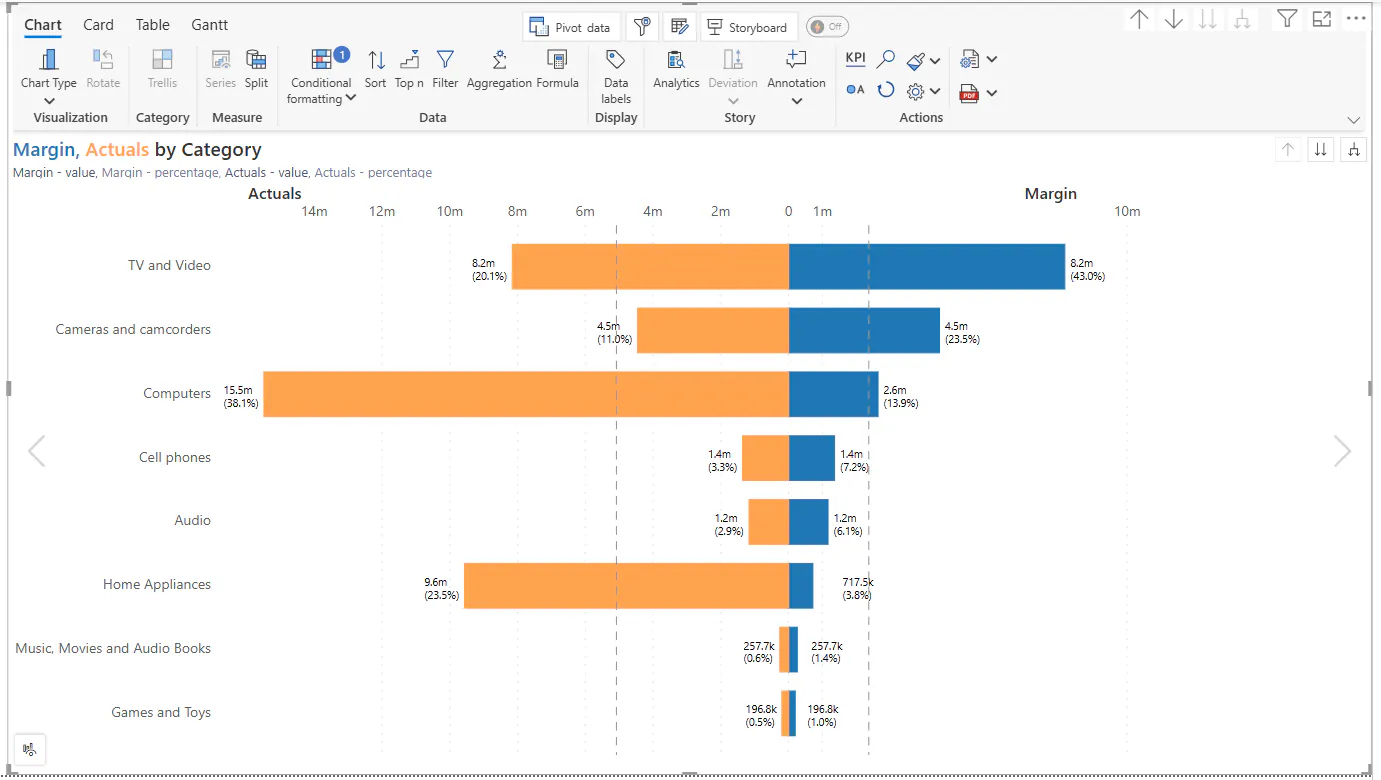
Task: Click the KPI icon in Actions
Action: point(855,58)
